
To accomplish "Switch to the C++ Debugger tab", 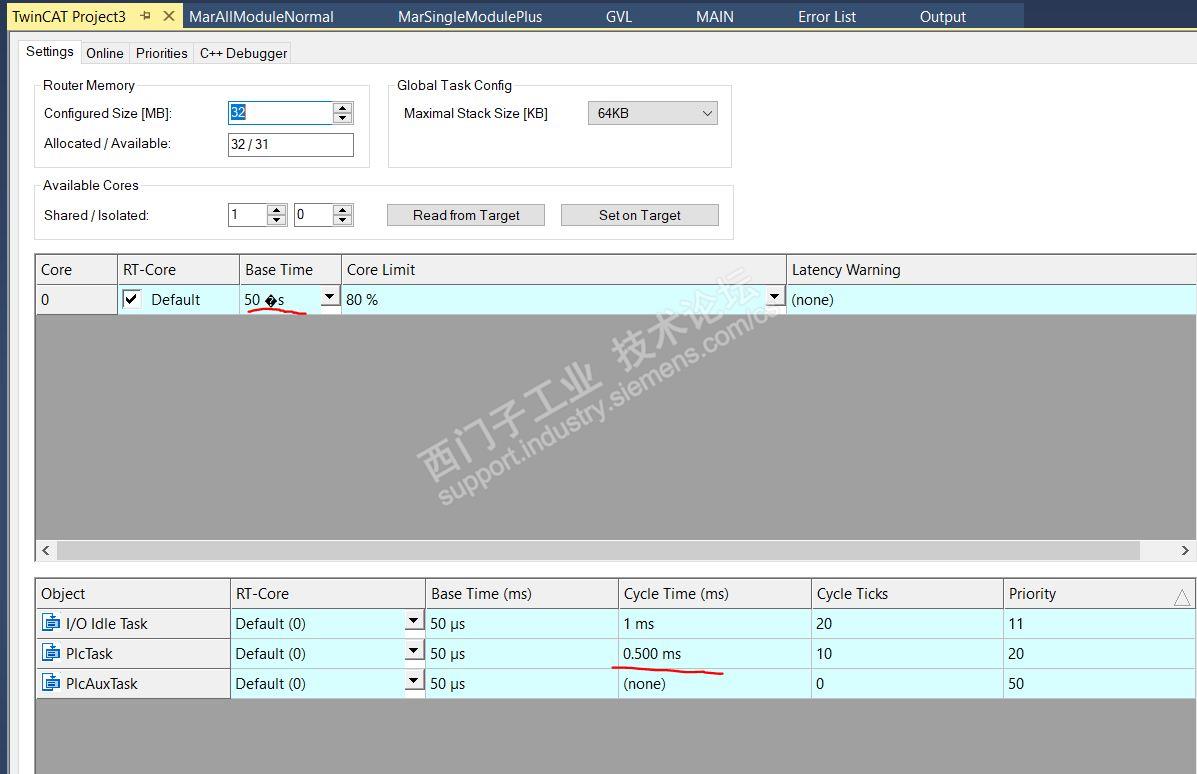I will pyautogui.click(x=243, y=53).
